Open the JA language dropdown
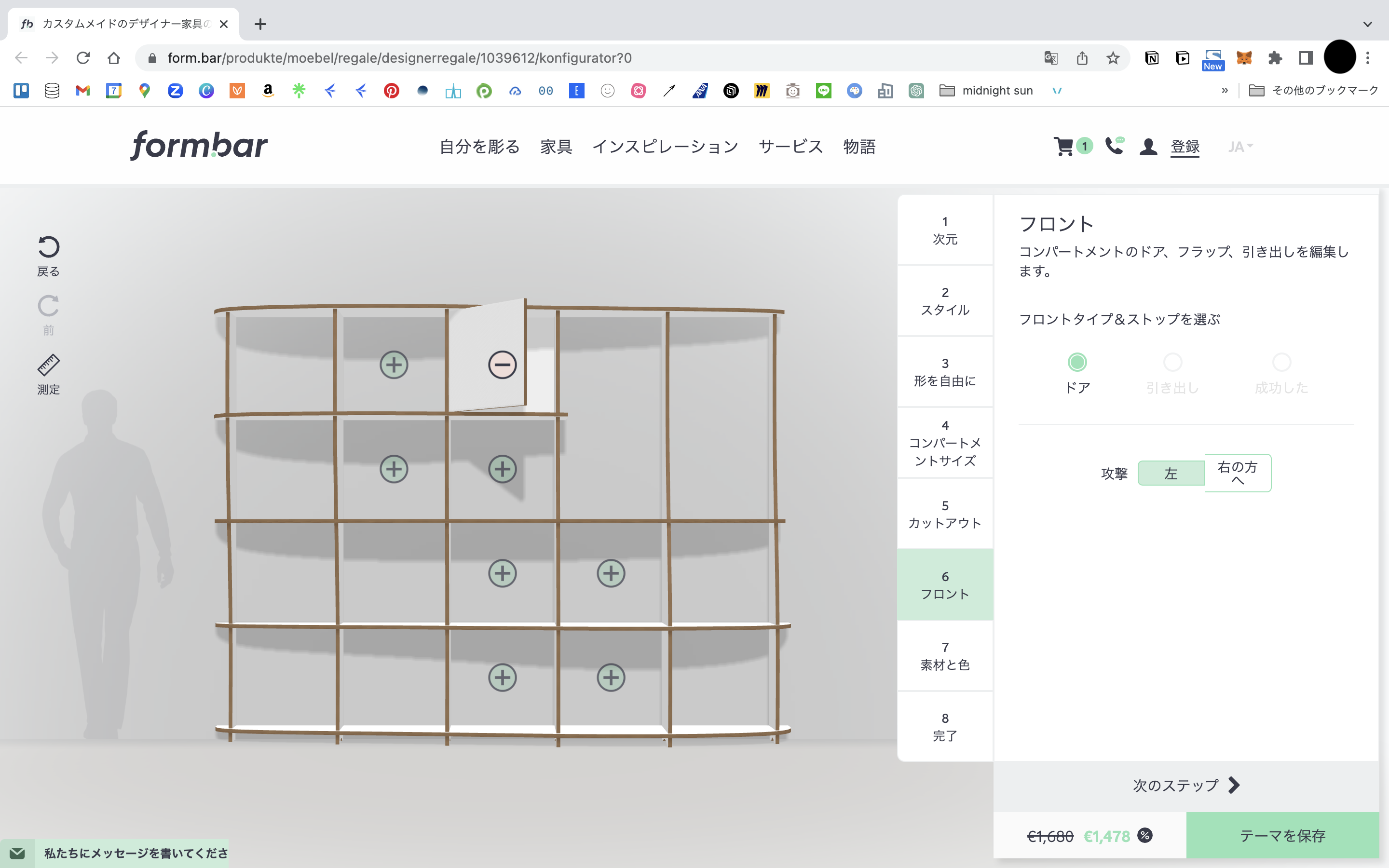This screenshot has width=1389, height=868. pos(1240,147)
